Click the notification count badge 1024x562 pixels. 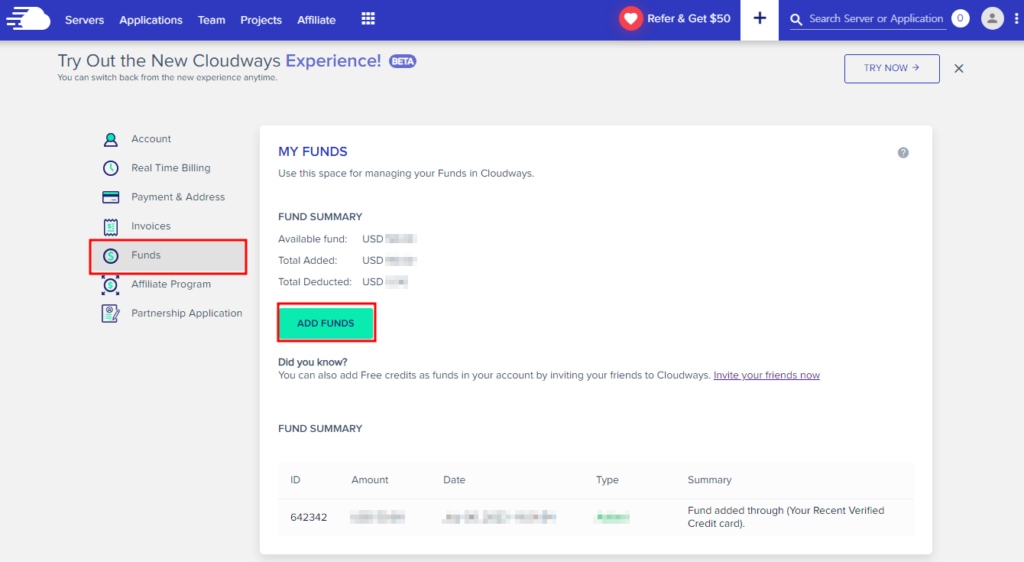tap(960, 19)
